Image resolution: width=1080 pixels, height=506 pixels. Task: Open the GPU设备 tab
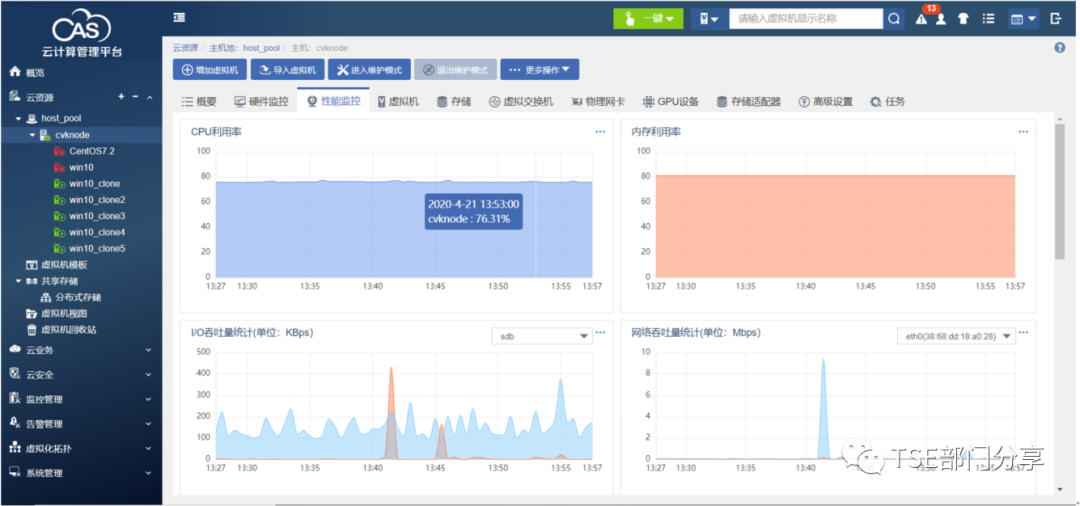(671, 102)
